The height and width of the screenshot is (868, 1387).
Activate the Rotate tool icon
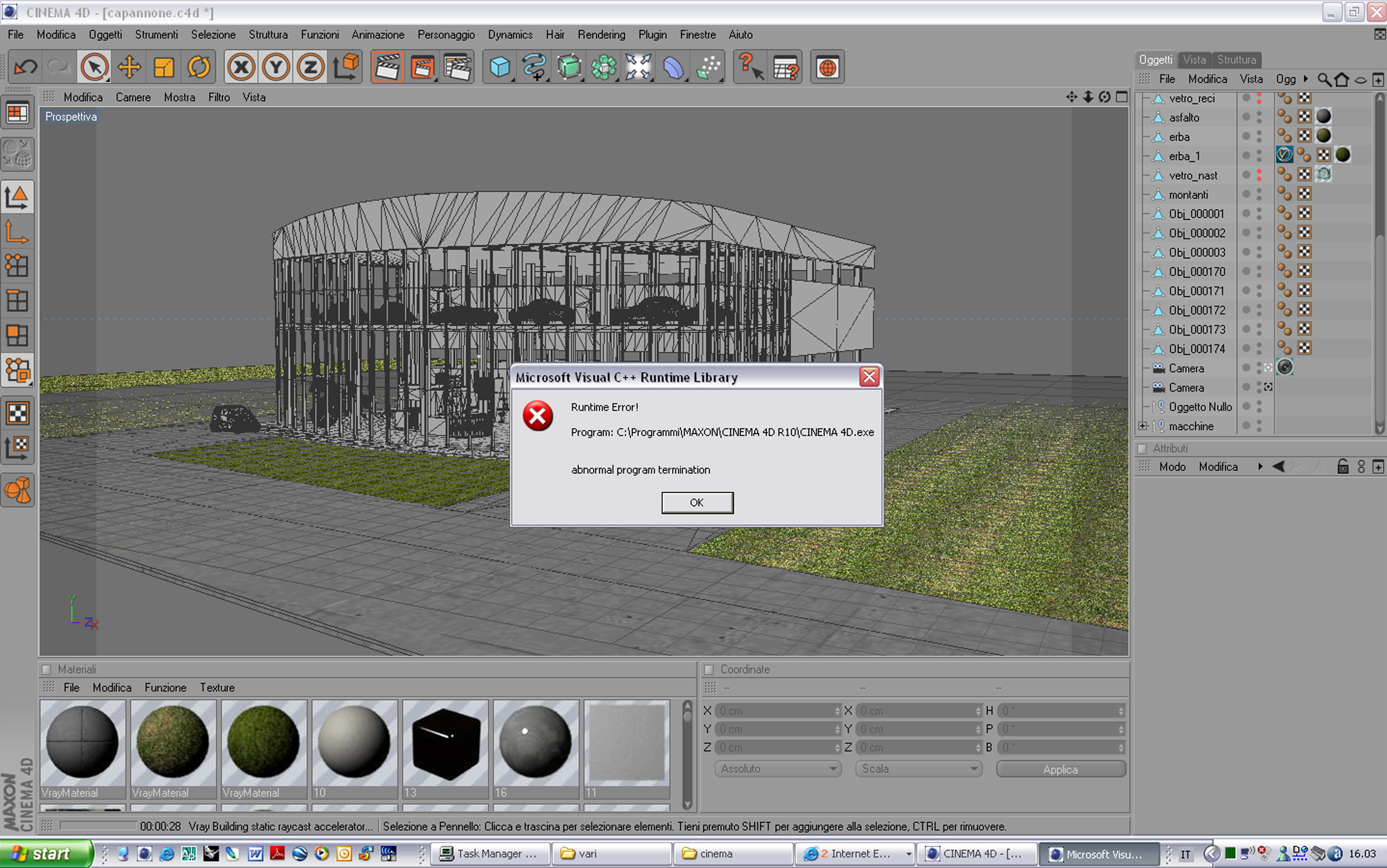(x=199, y=68)
